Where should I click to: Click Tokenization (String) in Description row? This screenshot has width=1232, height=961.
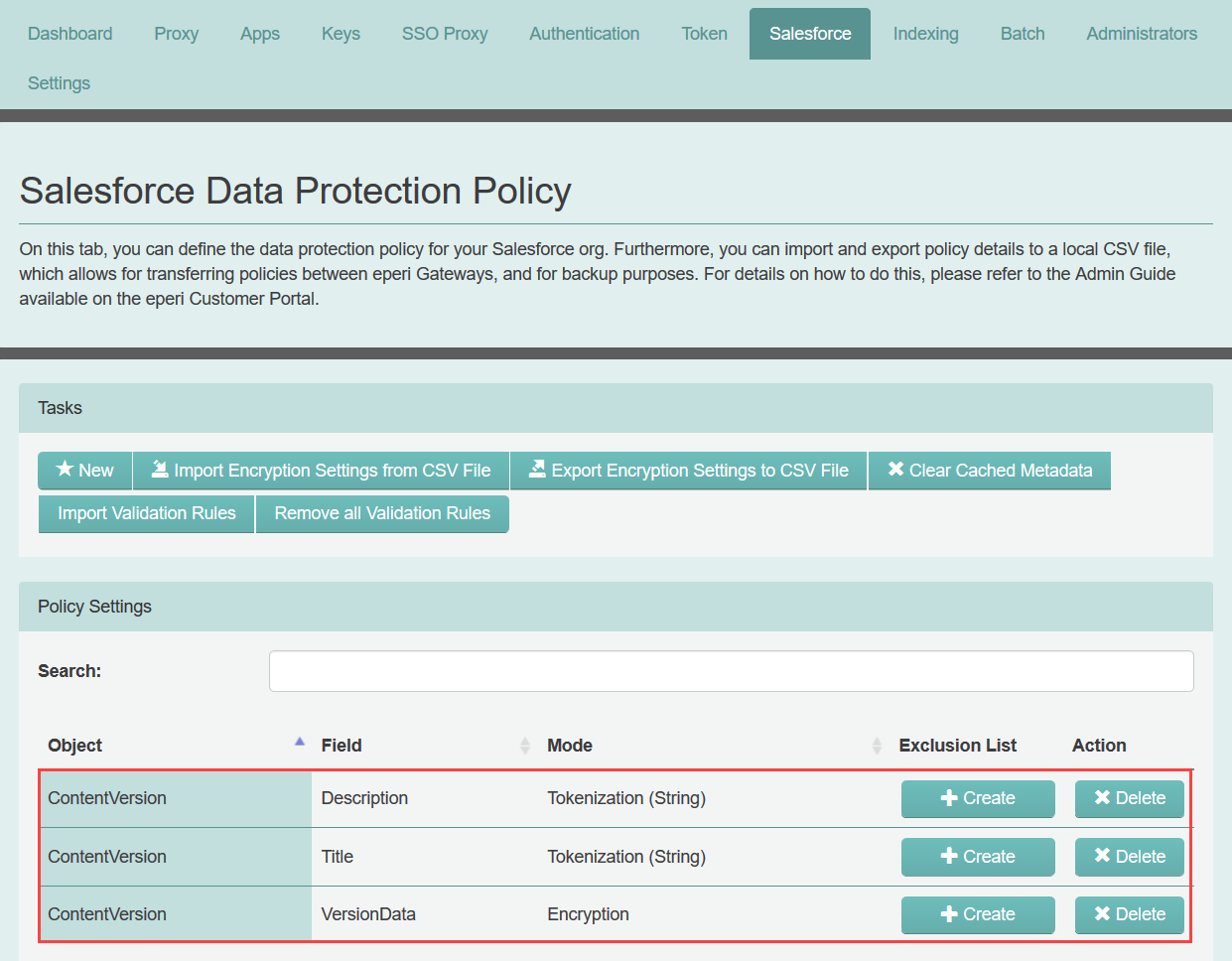pos(626,798)
